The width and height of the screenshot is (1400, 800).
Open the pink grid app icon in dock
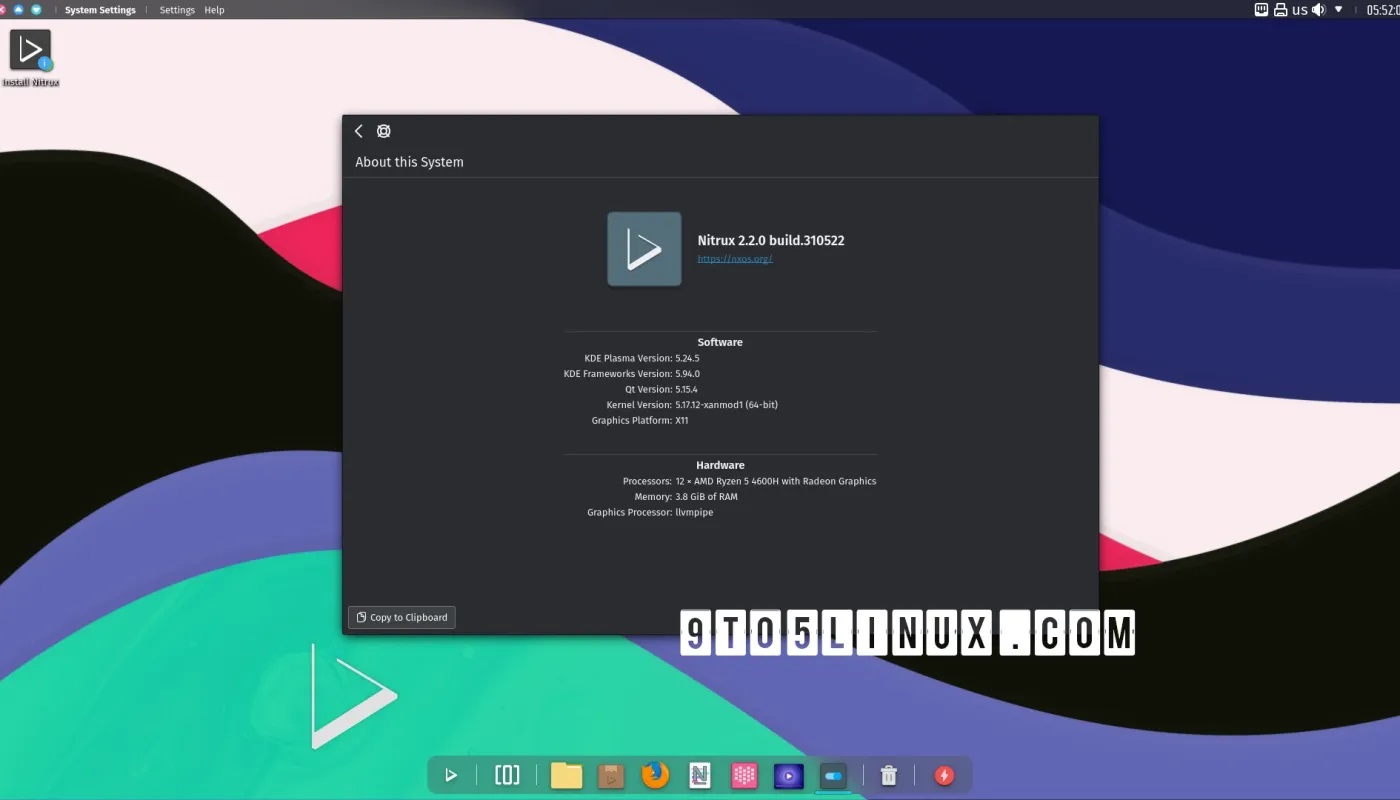[x=744, y=775]
